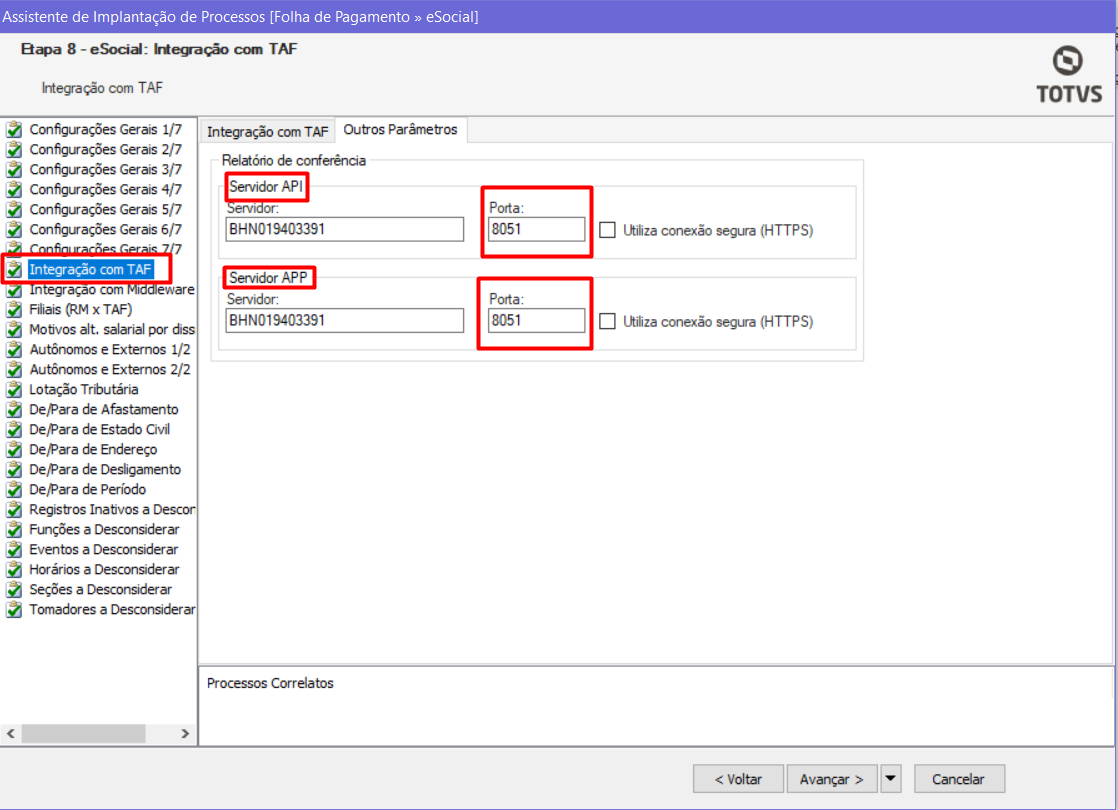Enable HTTPS for Servidor APP
This screenshot has width=1118, height=810.
click(607, 321)
